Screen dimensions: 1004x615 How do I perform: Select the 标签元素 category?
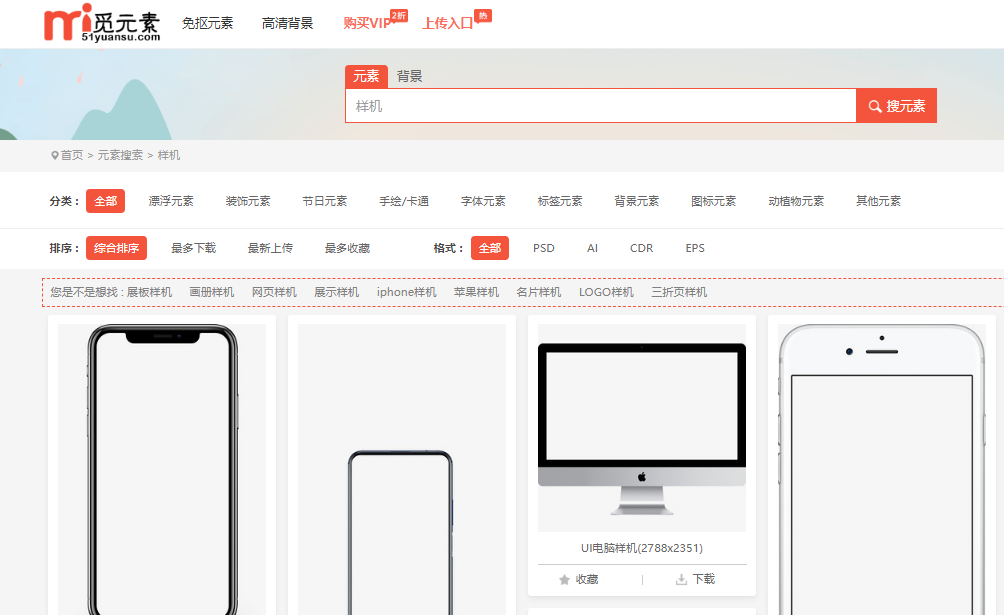[x=560, y=201]
